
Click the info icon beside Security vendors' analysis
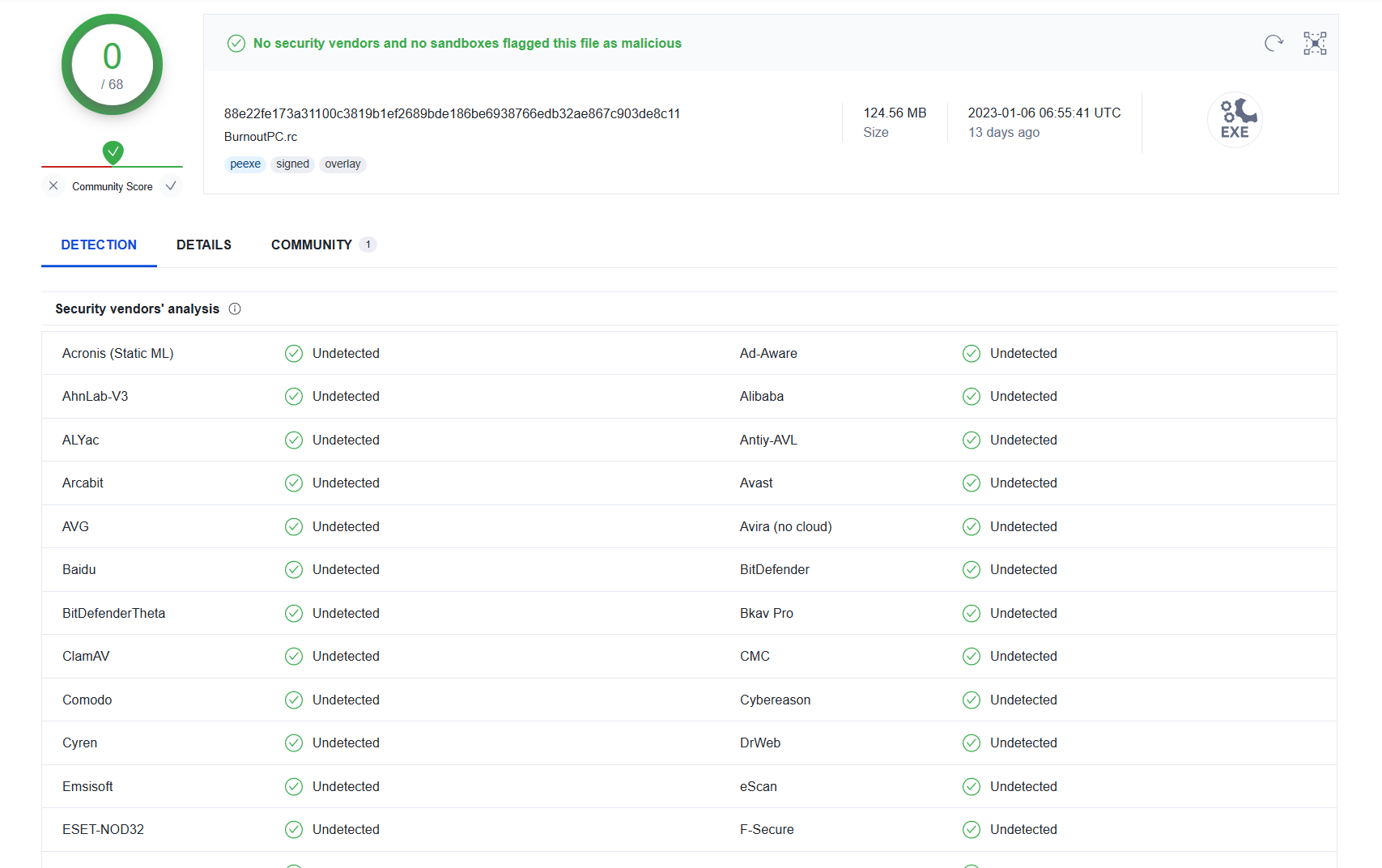click(x=235, y=308)
